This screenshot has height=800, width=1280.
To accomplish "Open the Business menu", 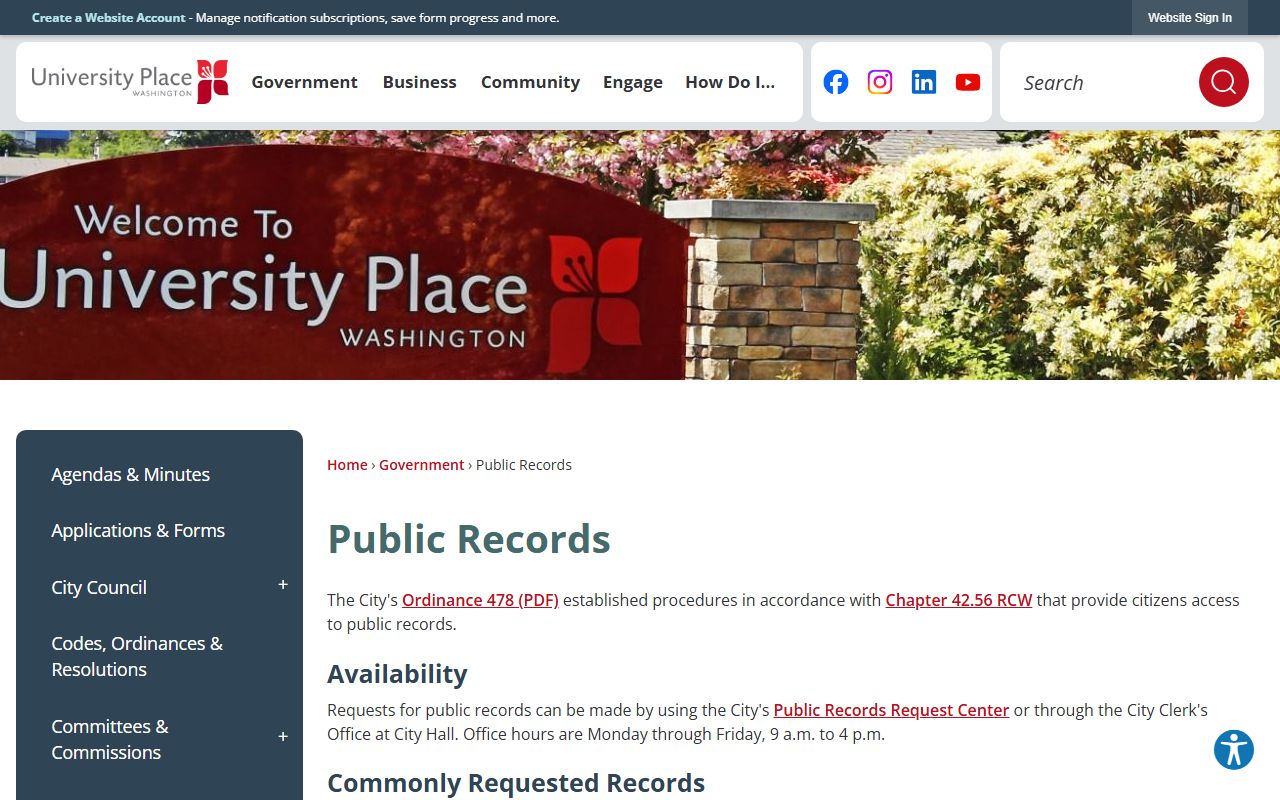I will [420, 82].
